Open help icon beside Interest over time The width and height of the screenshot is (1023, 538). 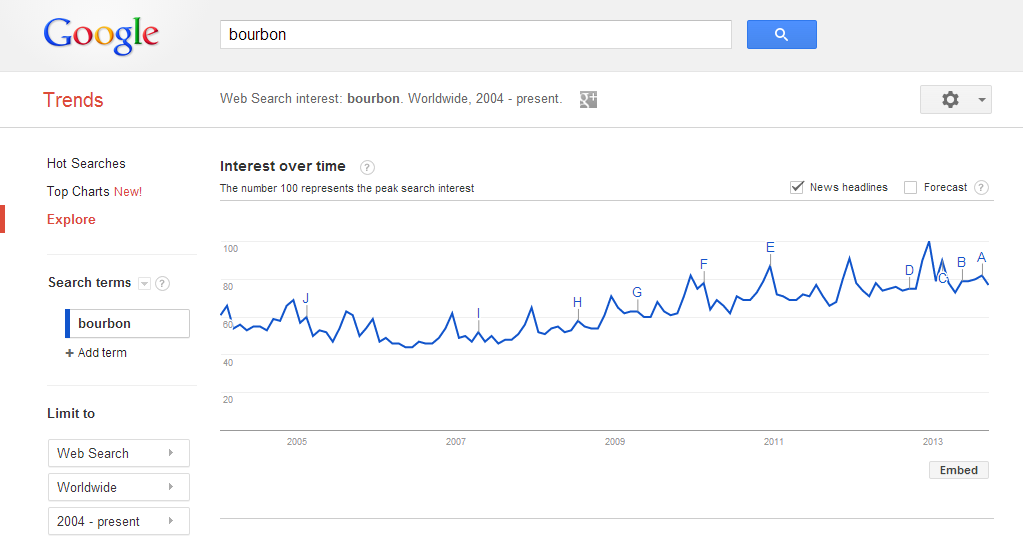[367, 168]
